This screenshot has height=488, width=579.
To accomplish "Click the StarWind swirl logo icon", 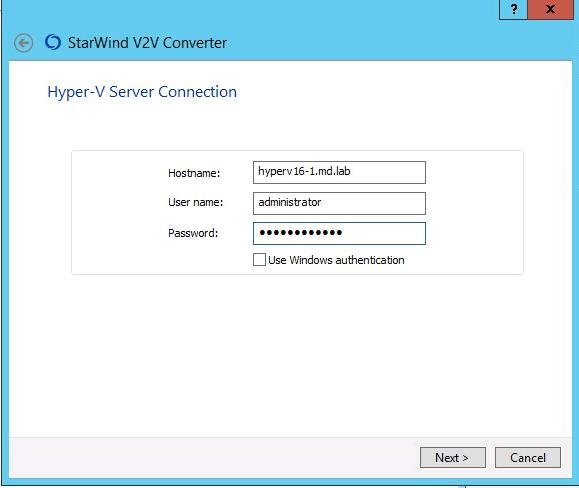I will (x=53, y=42).
